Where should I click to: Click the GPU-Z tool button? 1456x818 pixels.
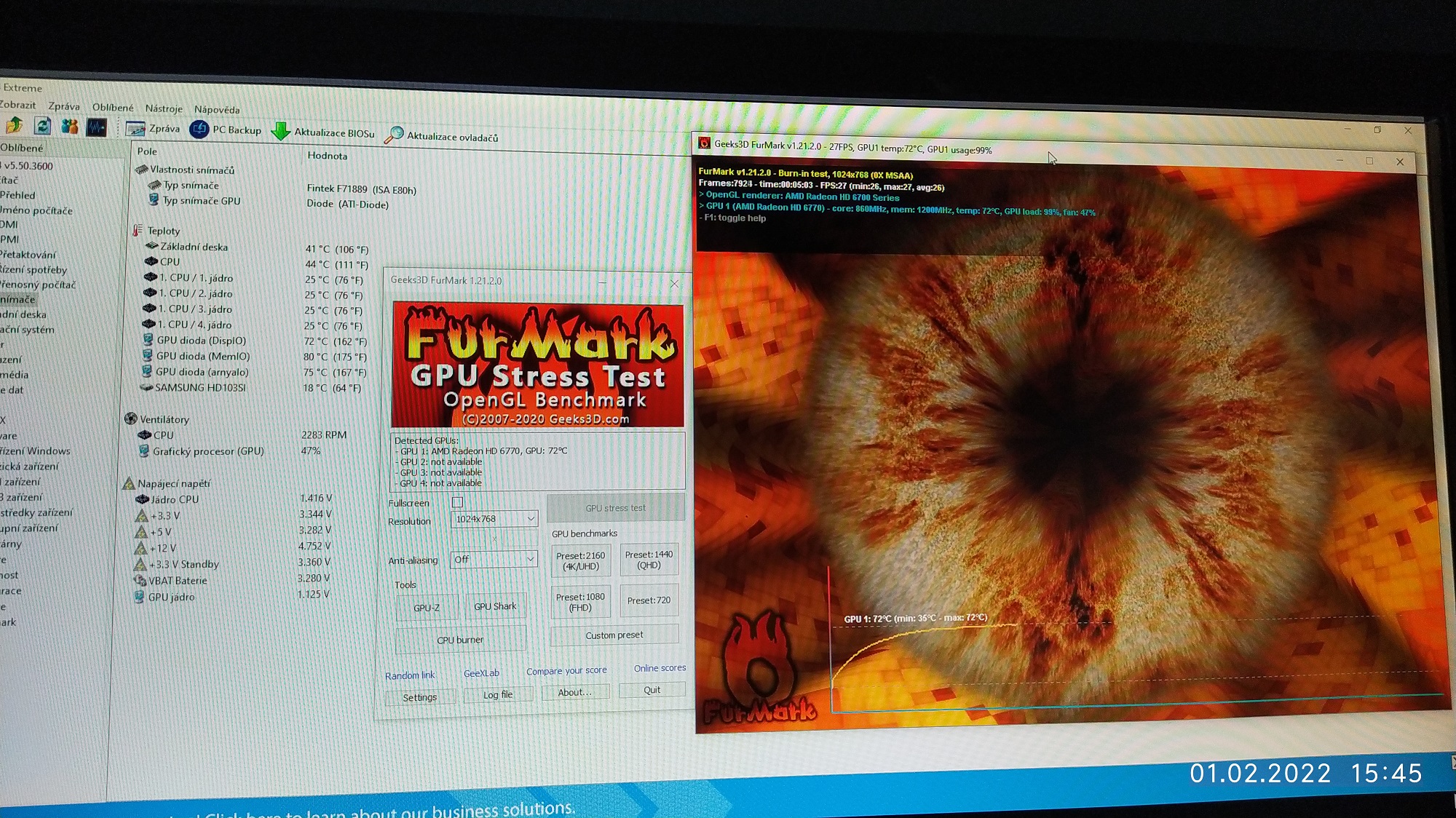click(x=427, y=607)
